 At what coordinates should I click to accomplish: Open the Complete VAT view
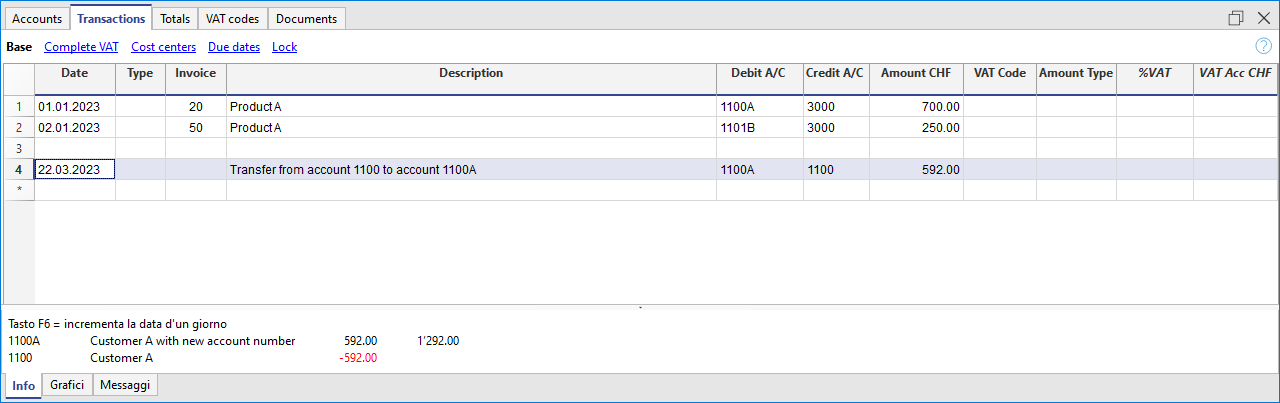coord(81,47)
